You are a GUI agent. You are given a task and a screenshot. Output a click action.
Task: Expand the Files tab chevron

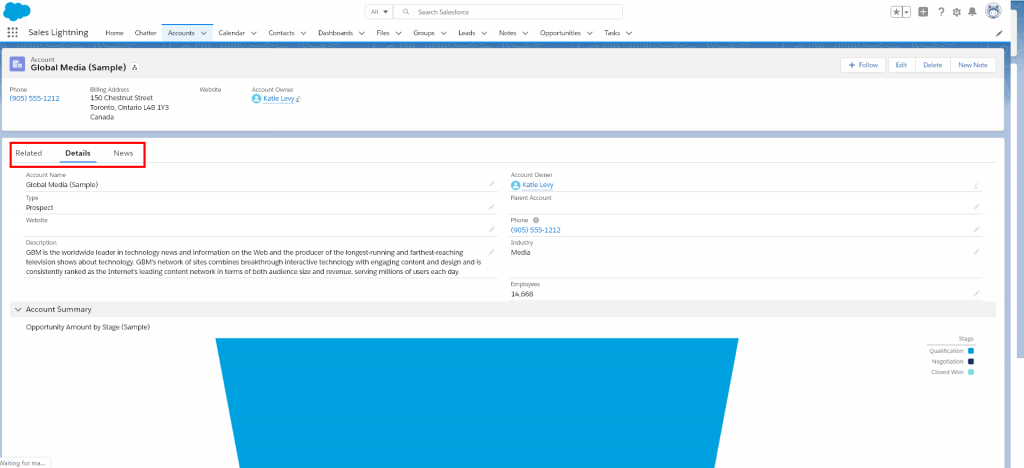pyautogui.click(x=398, y=33)
